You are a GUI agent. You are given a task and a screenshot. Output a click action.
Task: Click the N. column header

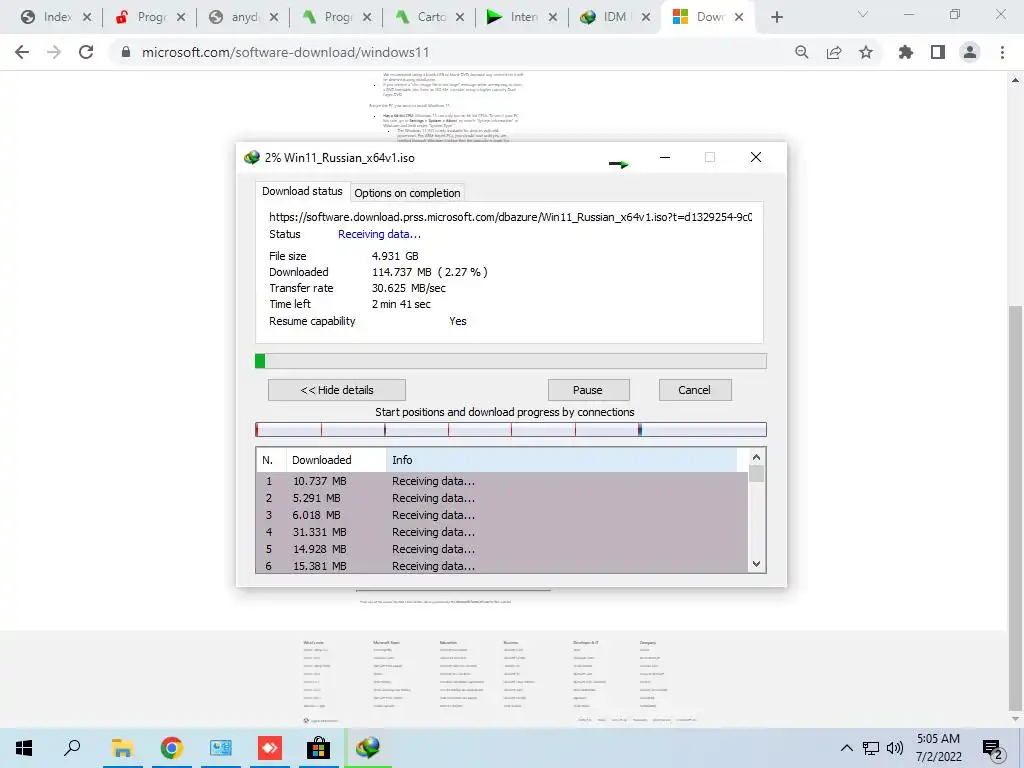(271, 460)
